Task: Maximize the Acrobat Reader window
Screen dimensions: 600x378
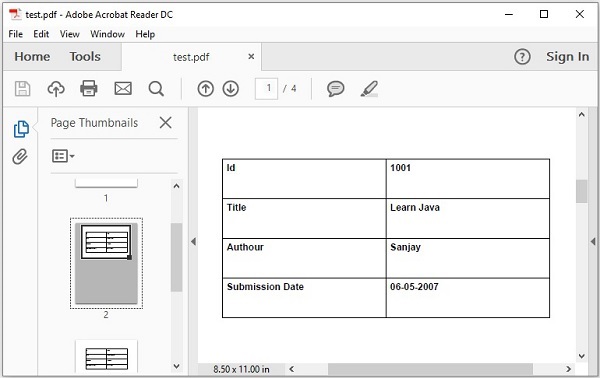Action: tap(544, 14)
